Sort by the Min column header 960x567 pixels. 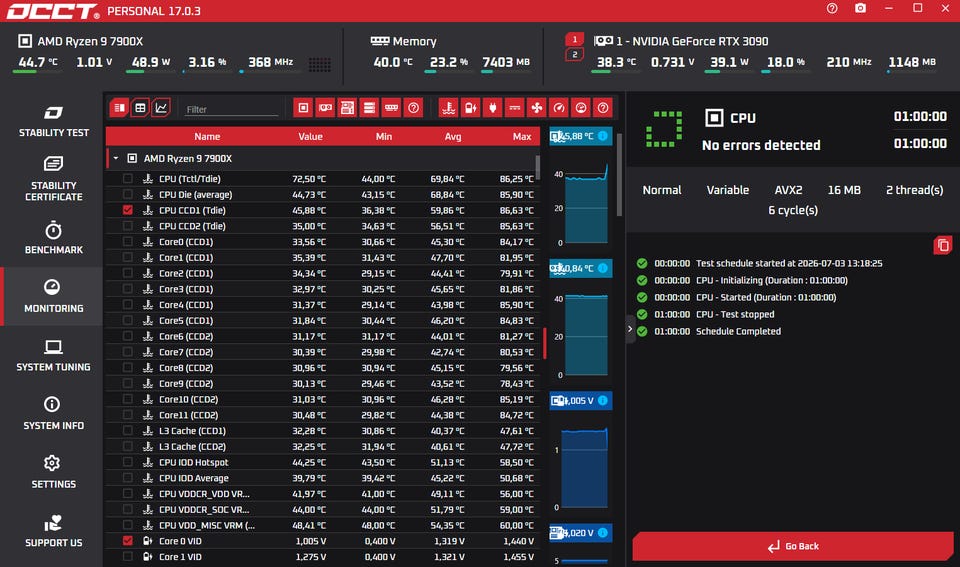[384, 137]
